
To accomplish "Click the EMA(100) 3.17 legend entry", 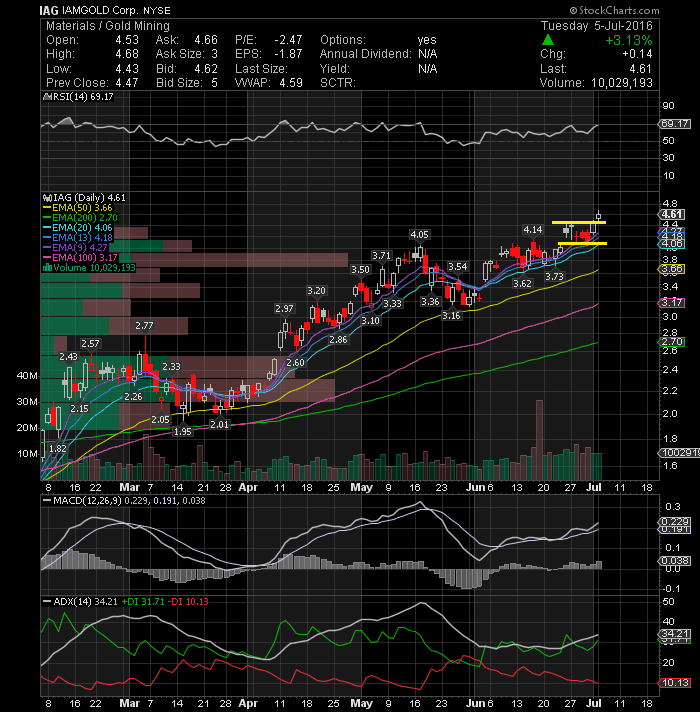I will click(80, 257).
